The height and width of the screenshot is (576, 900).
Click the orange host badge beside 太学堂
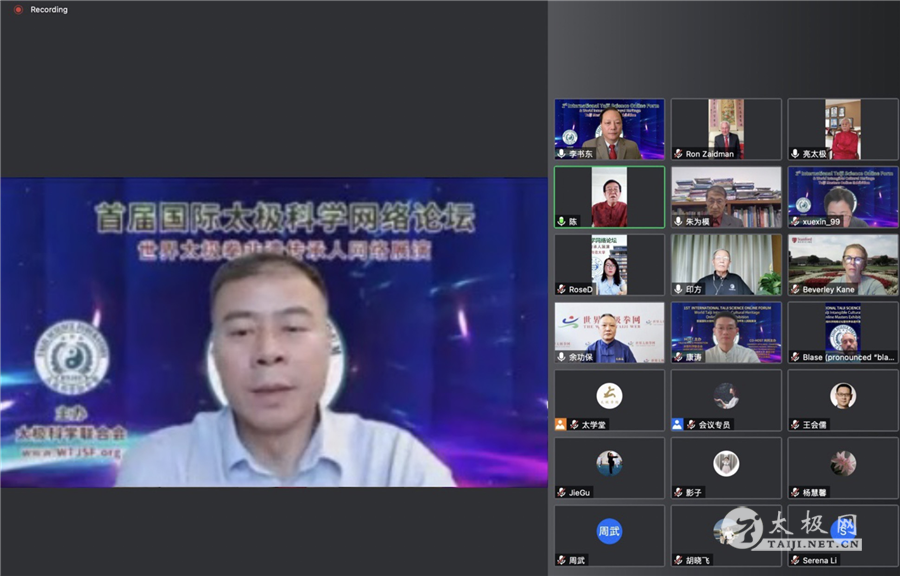pos(562,425)
